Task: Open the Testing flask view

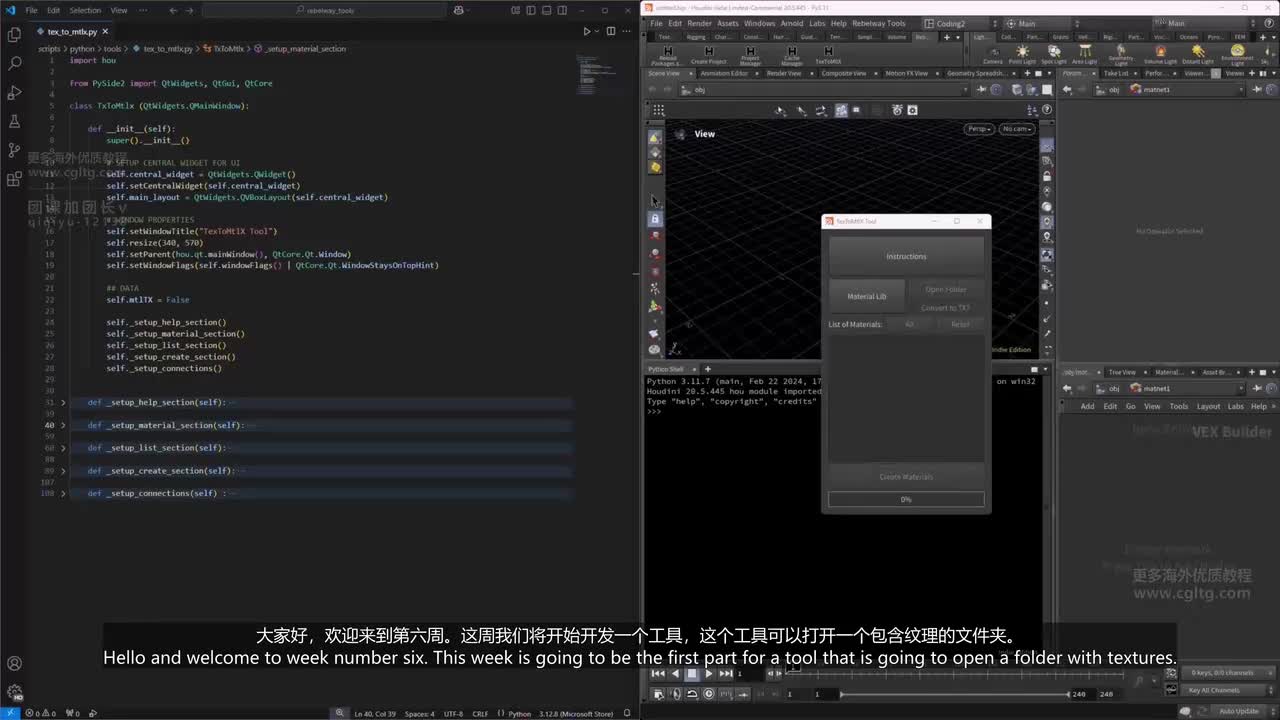Action: coord(14,121)
